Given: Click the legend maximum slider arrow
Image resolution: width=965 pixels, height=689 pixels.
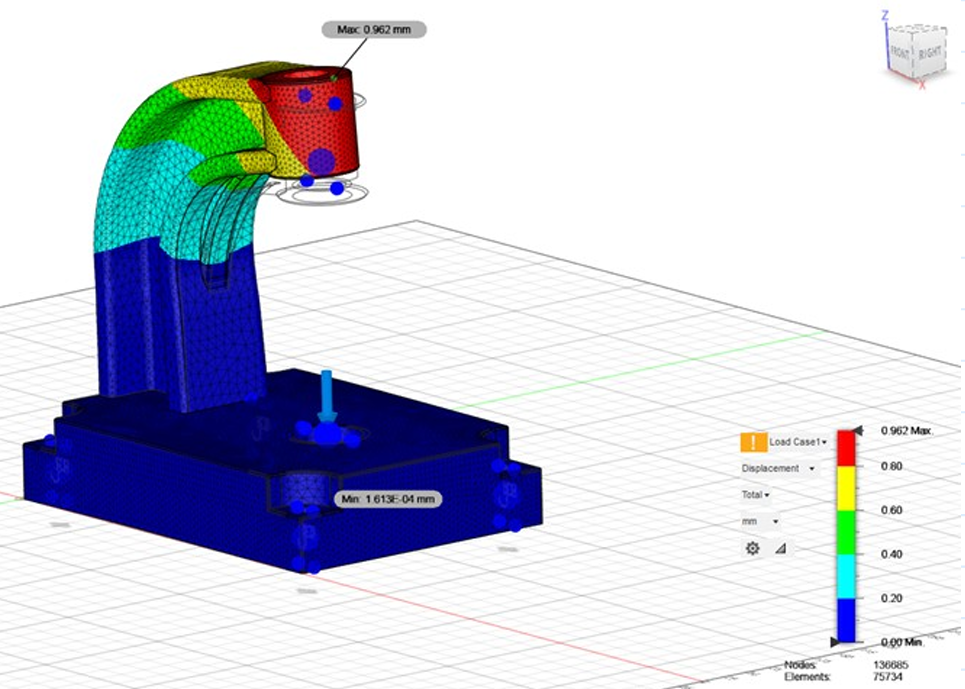Looking at the screenshot, I should (857, 430).
